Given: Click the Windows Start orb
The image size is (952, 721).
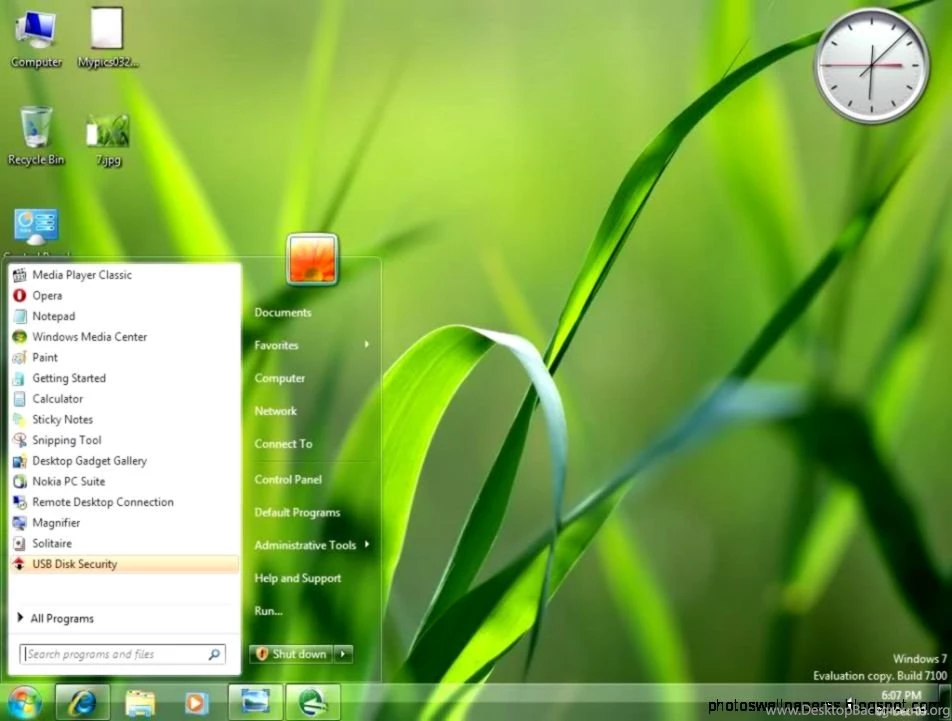Looking at the screenshot, I should 24,703.
